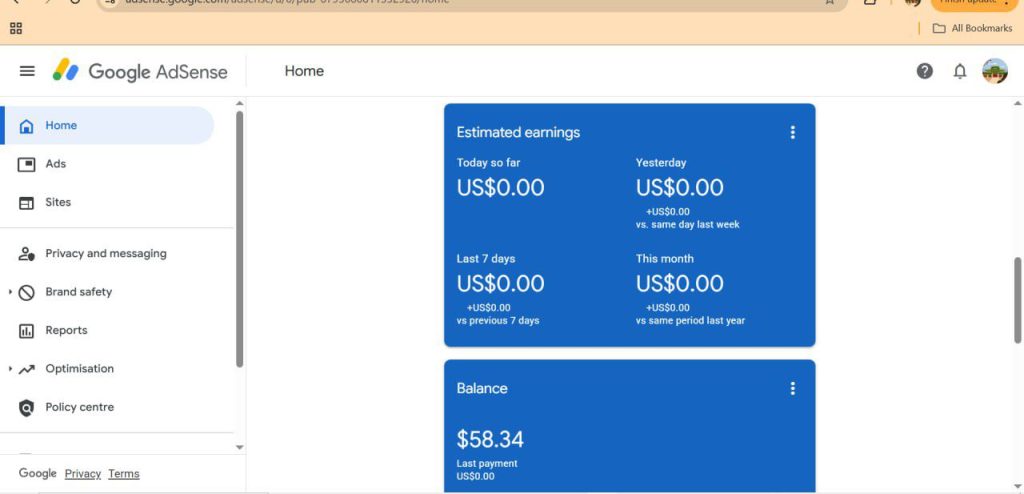Click the Sites icon in sidebar

click(27, 202)
